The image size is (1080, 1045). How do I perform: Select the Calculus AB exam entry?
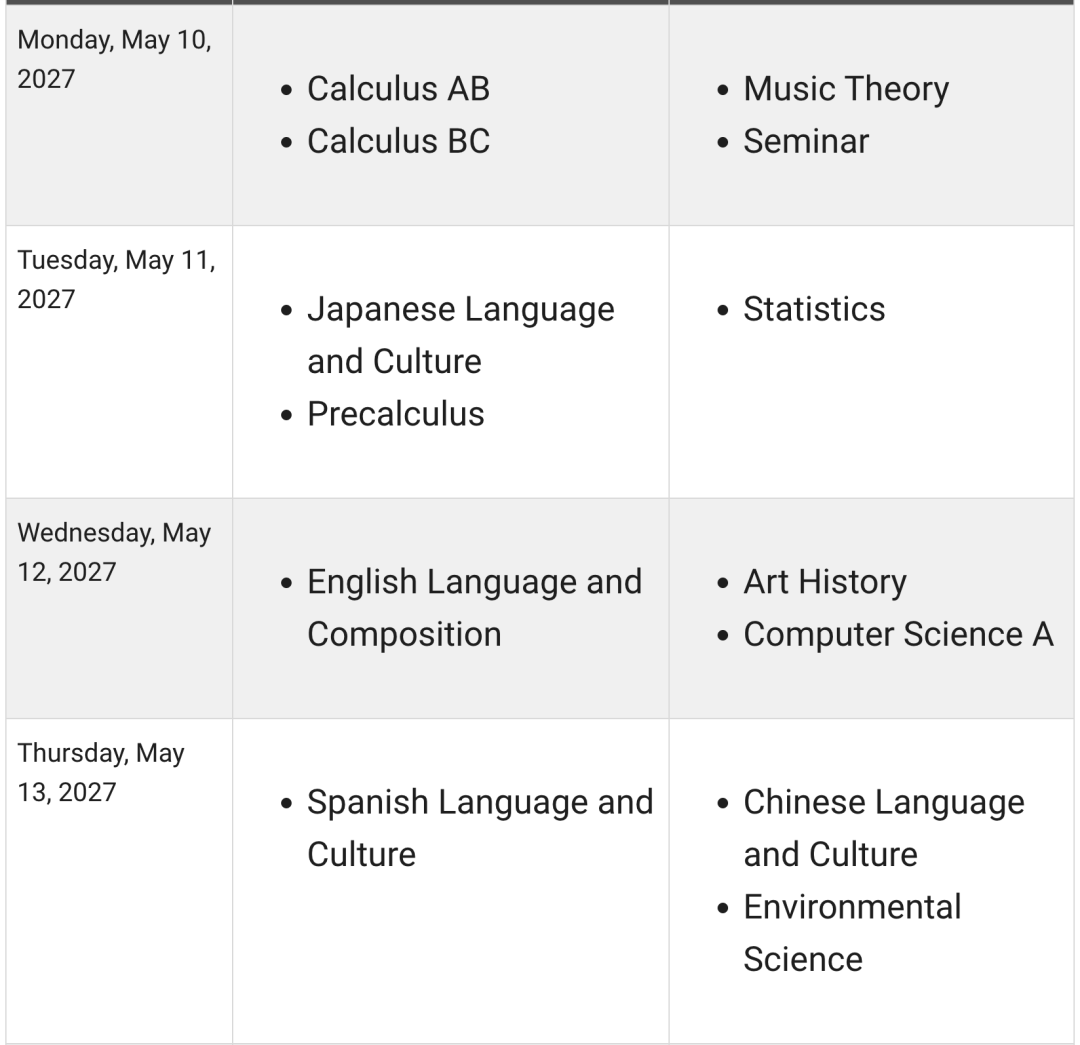coord(398,89)
